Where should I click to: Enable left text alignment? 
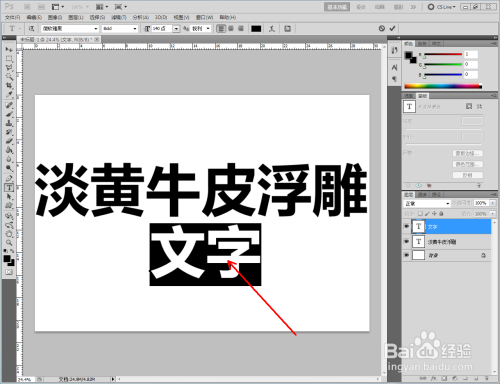[x=221, y=29]
